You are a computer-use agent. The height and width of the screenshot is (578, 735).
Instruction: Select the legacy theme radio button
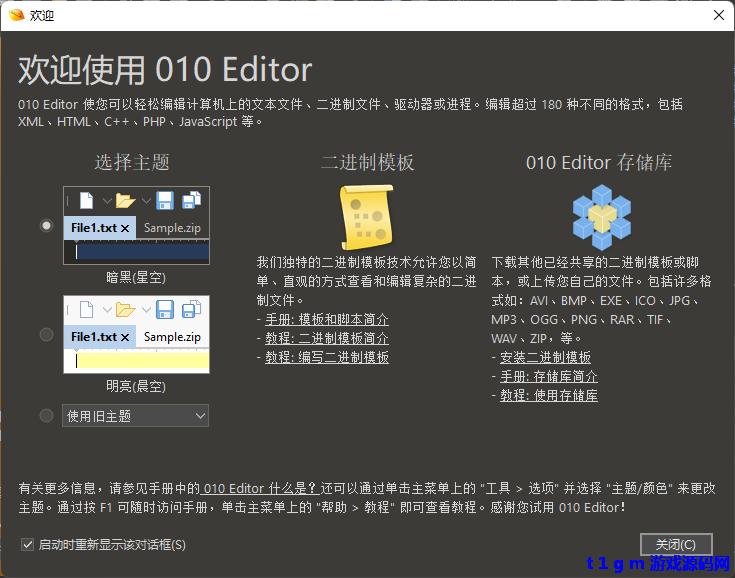click(x=46, y=415)
